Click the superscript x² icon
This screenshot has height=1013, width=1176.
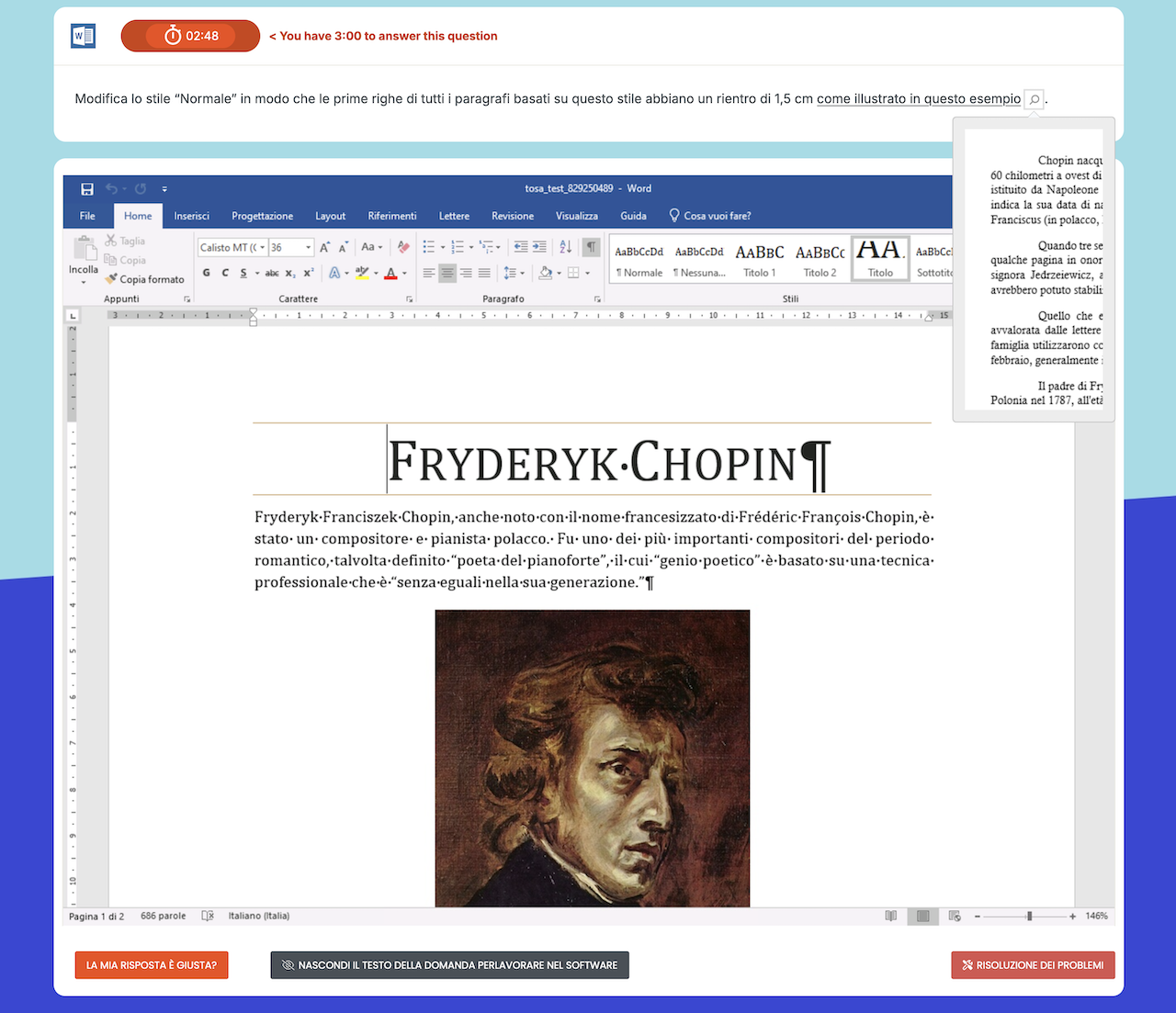pyautogui.click(x=309, y=273)
